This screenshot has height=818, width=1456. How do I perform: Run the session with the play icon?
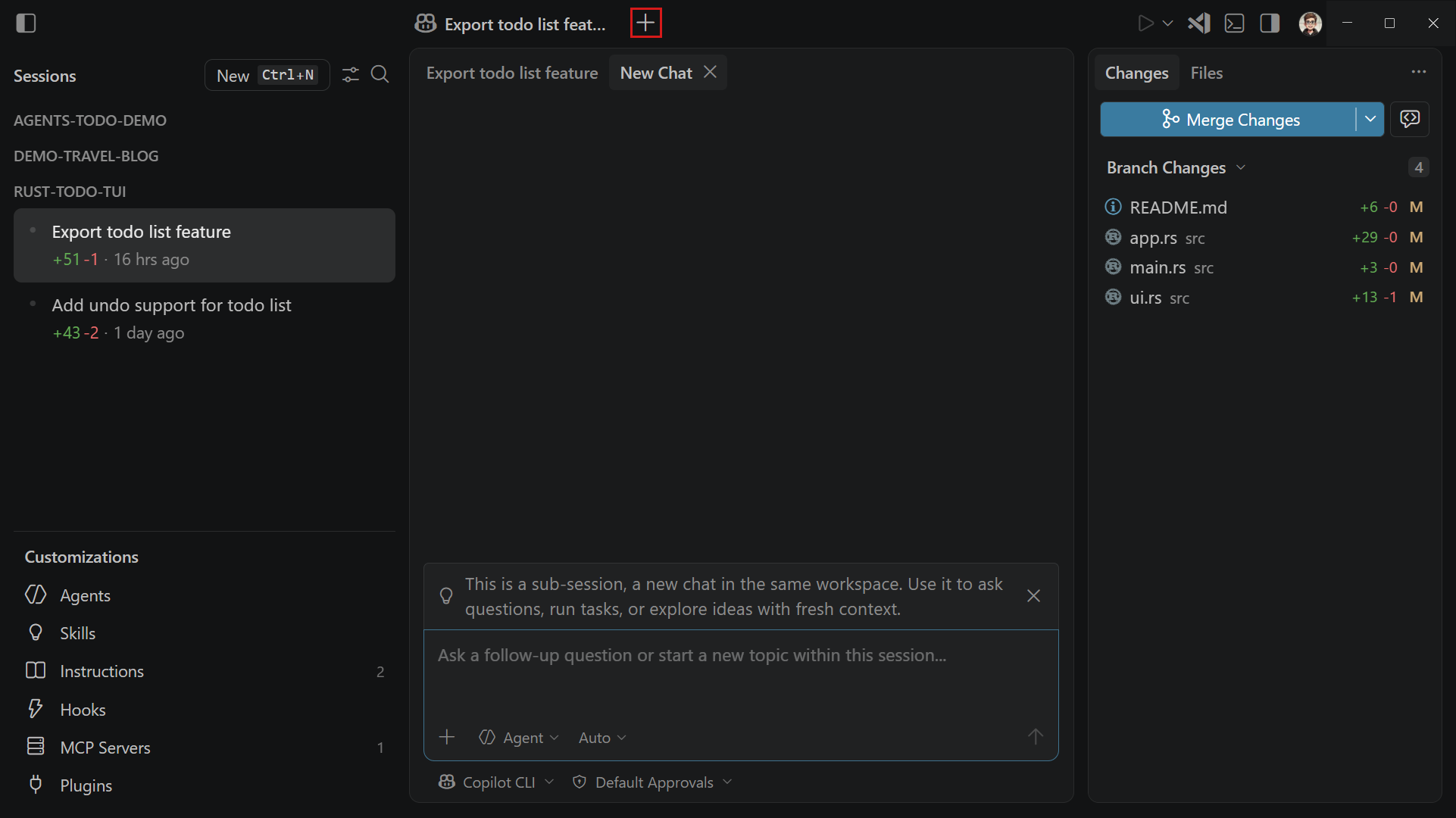coord(1145,23)
